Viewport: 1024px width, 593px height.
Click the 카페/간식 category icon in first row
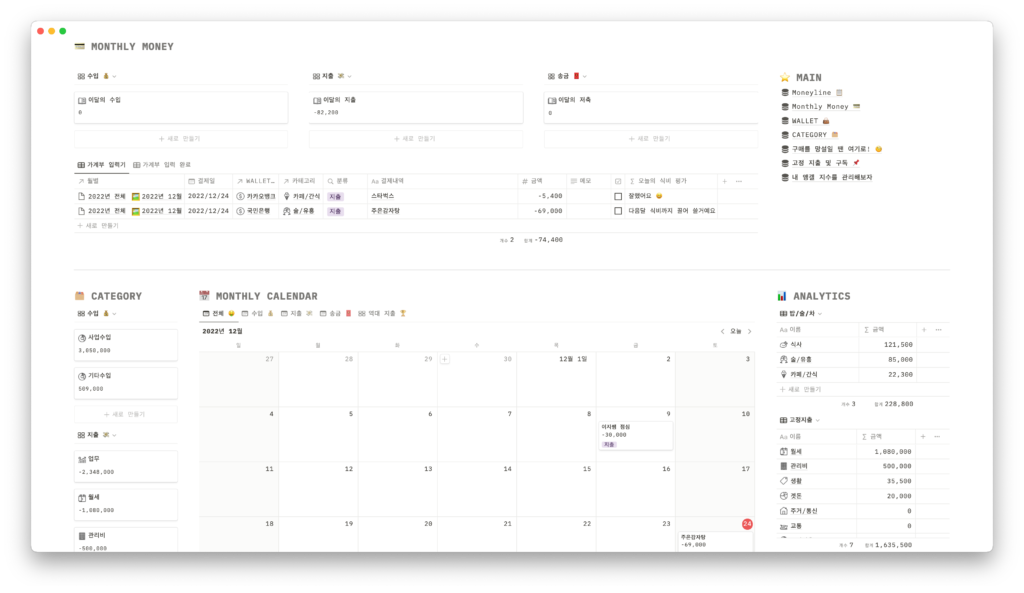pos(287,197)
